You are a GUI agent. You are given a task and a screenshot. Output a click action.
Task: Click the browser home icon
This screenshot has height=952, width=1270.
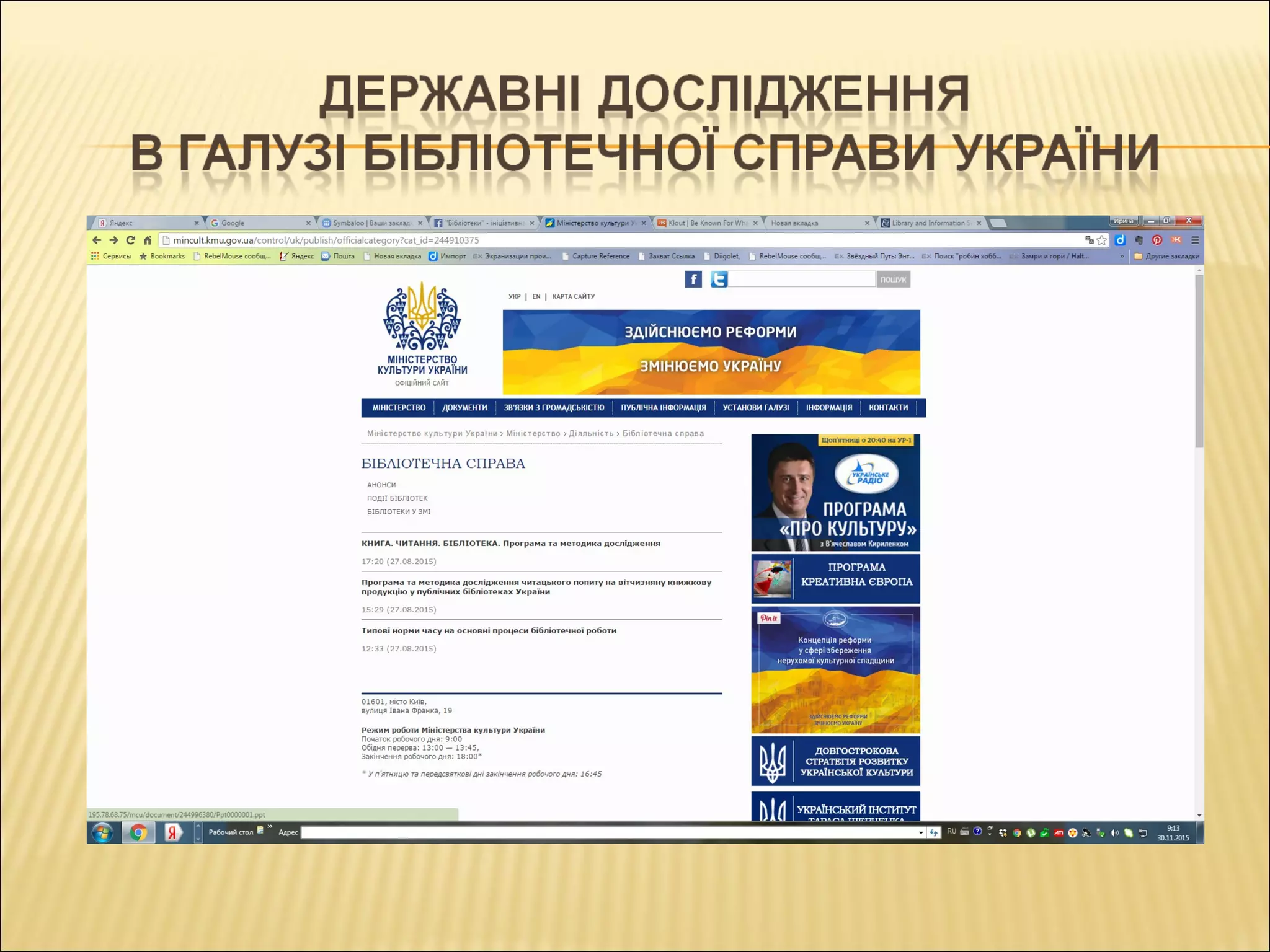tap(148, 240)
